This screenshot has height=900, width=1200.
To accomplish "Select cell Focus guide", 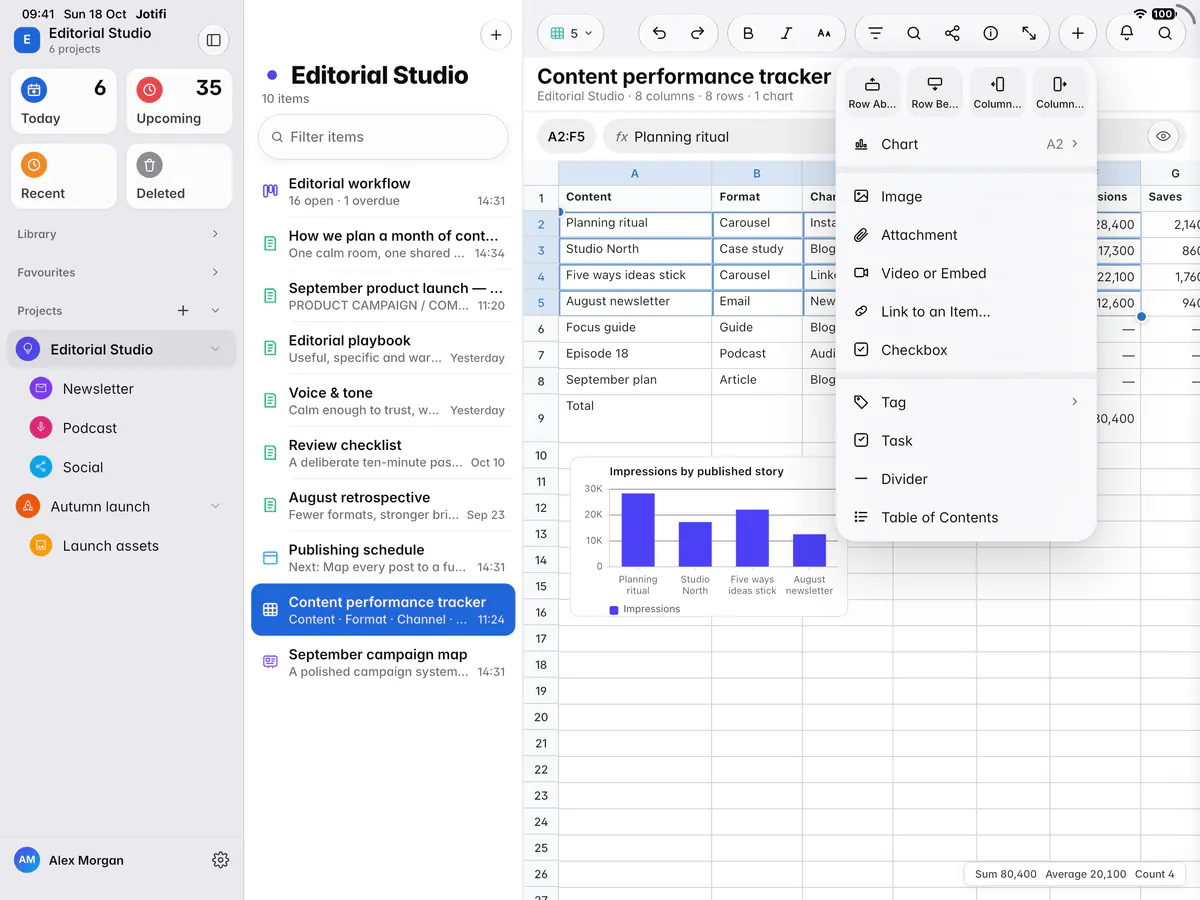I will point(635,328).
